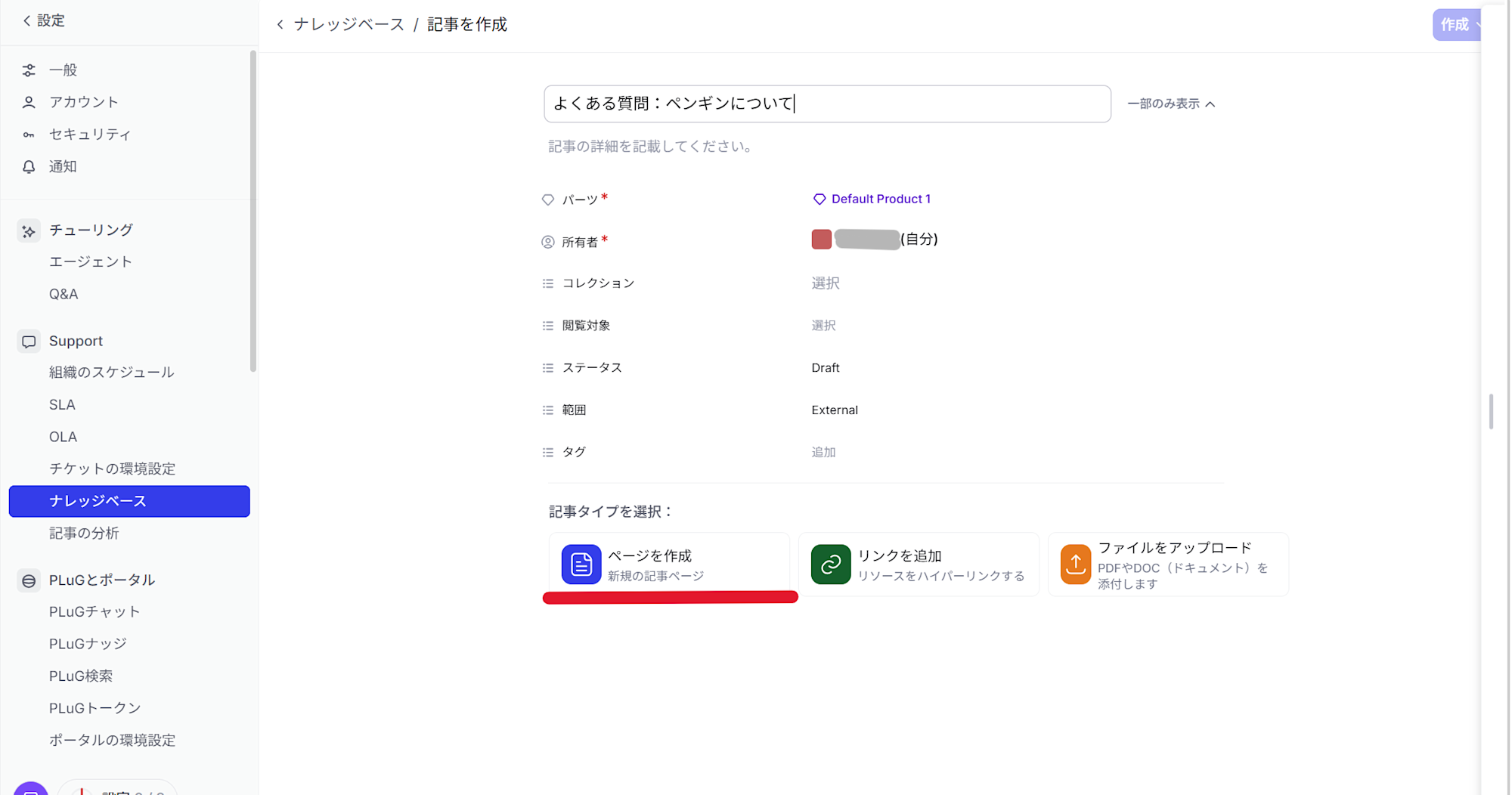Choose リンクを追加 article type

[x=919, y=565]
